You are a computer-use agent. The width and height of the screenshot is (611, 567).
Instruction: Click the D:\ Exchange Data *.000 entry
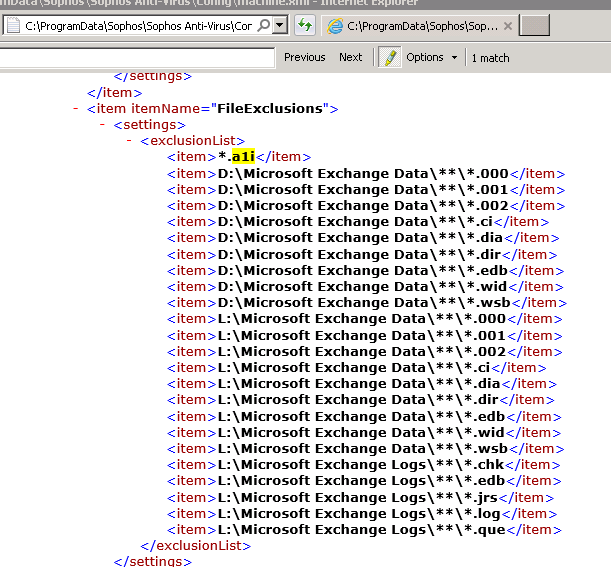click(x=366, y=174)
